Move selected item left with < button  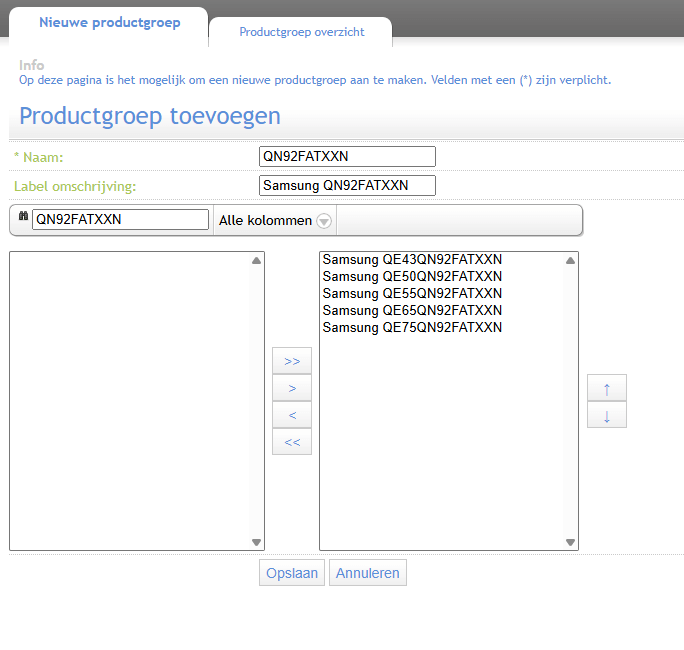pos(292,414)
